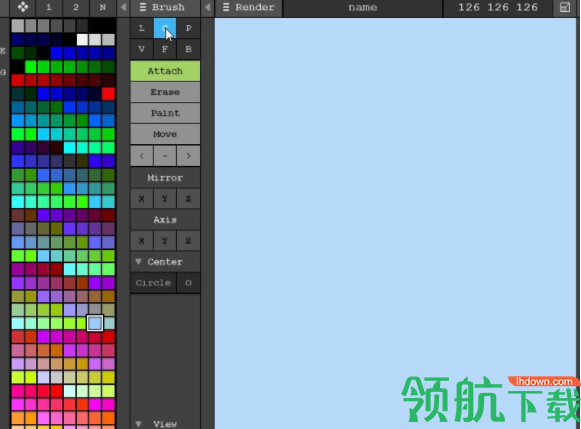Toggle the Axis Y lock

(x=165, y=241)
